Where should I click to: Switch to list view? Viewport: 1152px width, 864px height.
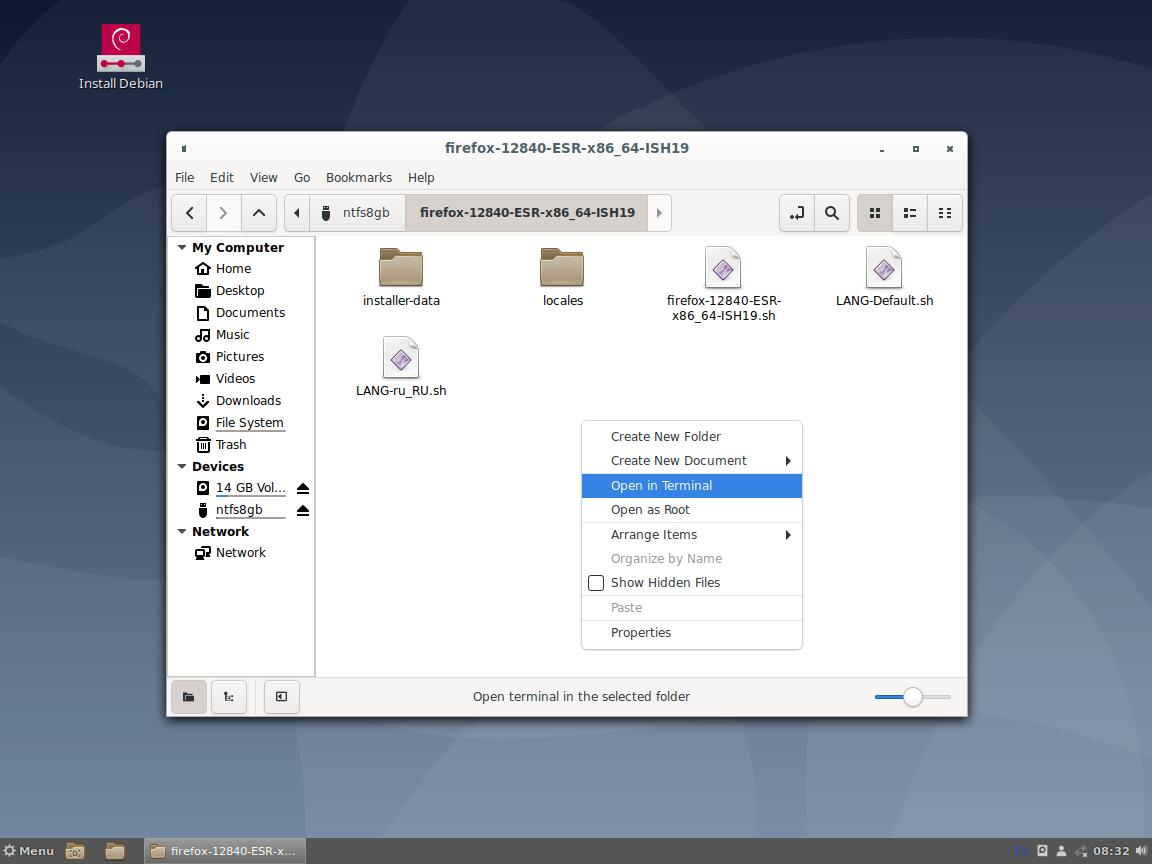[910, 213]
